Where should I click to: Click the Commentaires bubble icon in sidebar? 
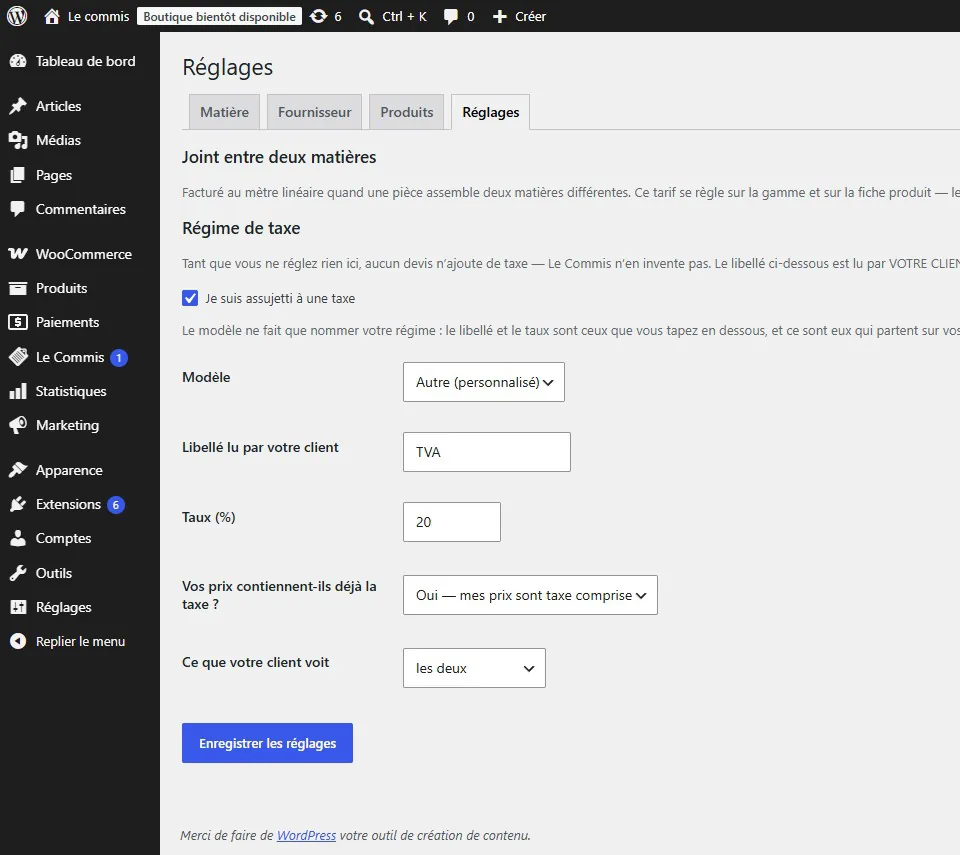point(18,209)
